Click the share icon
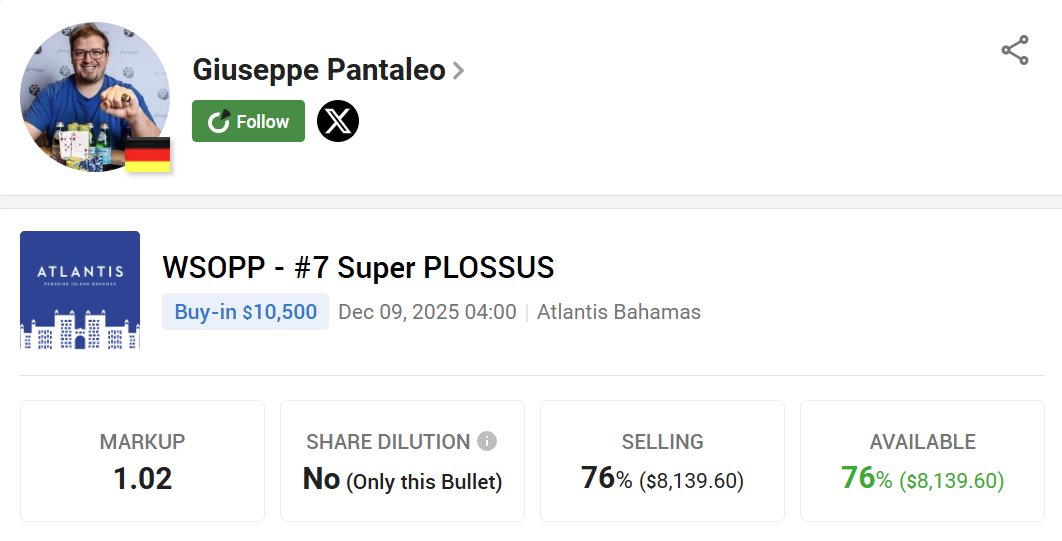This screenshot has height=541, width=1062. 1014,50
